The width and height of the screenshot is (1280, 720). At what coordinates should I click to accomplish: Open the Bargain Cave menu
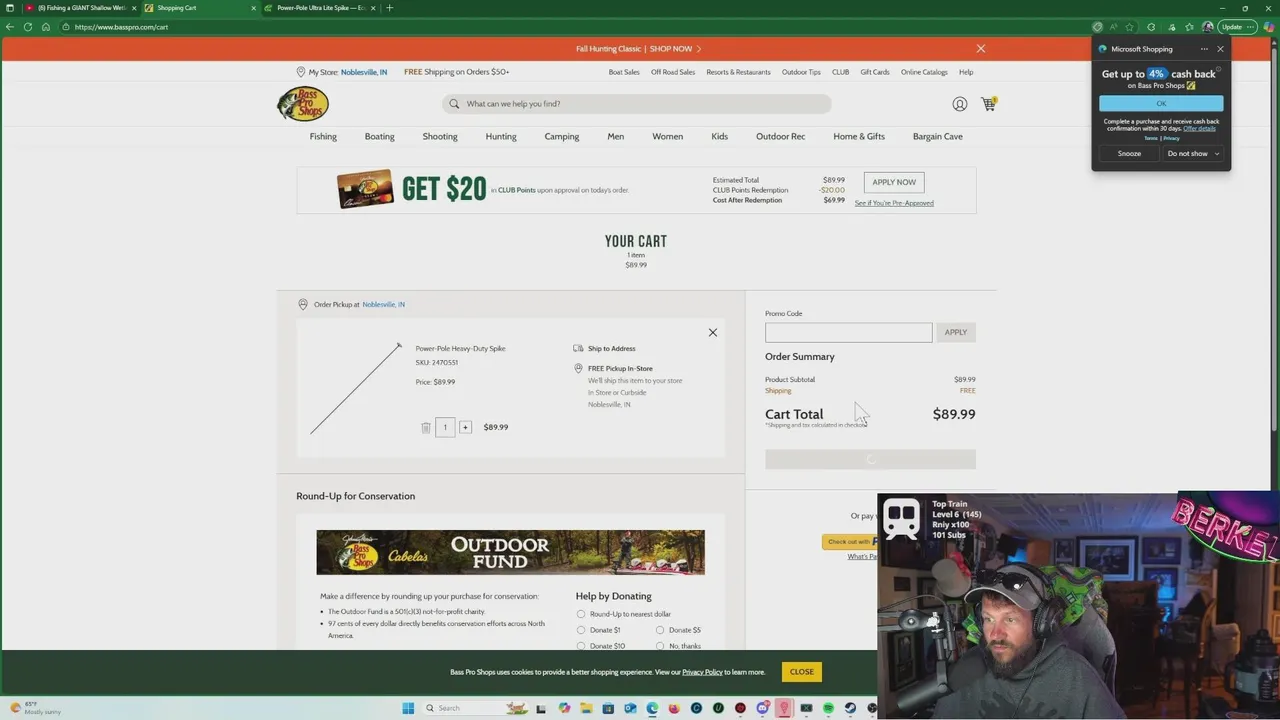coord(938,136)
